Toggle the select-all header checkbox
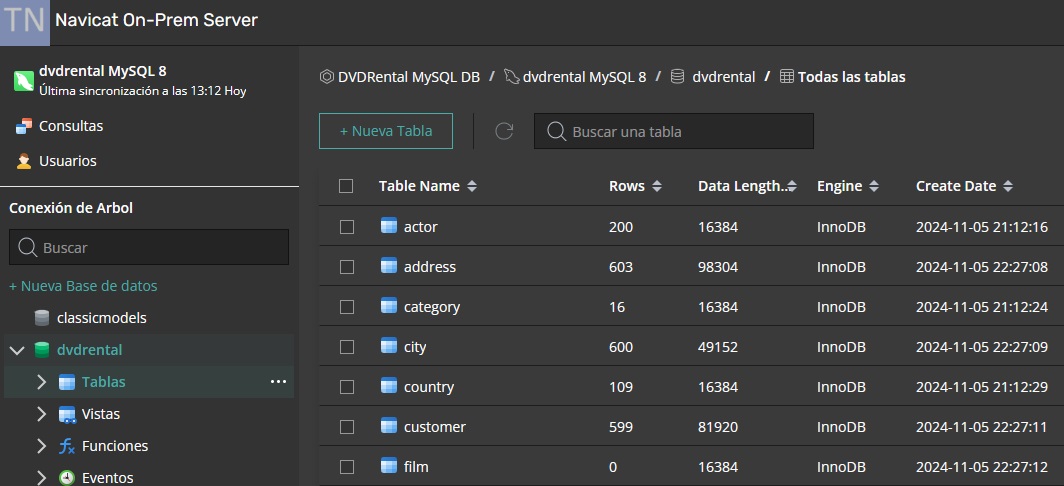 pyautogui.click(x=346, y=186)
